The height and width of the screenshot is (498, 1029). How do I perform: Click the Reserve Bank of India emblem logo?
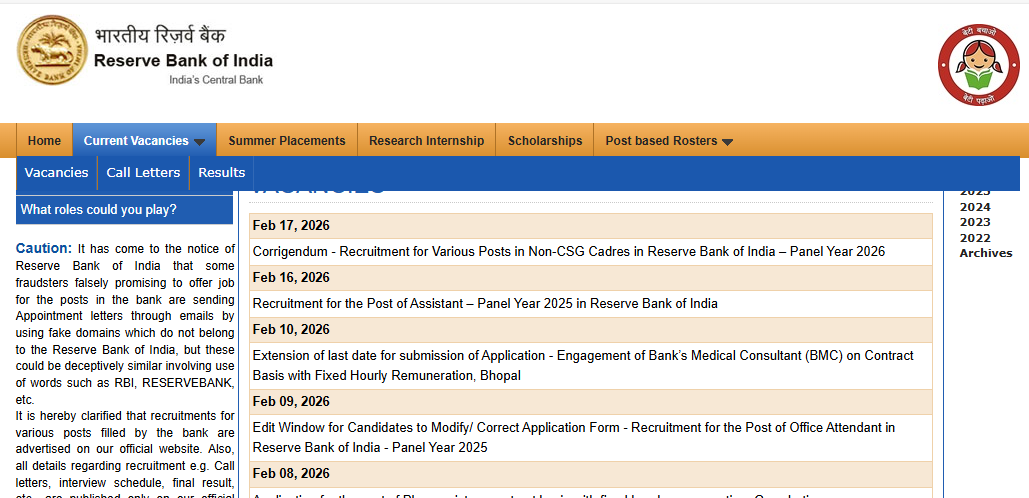[52, 51]
